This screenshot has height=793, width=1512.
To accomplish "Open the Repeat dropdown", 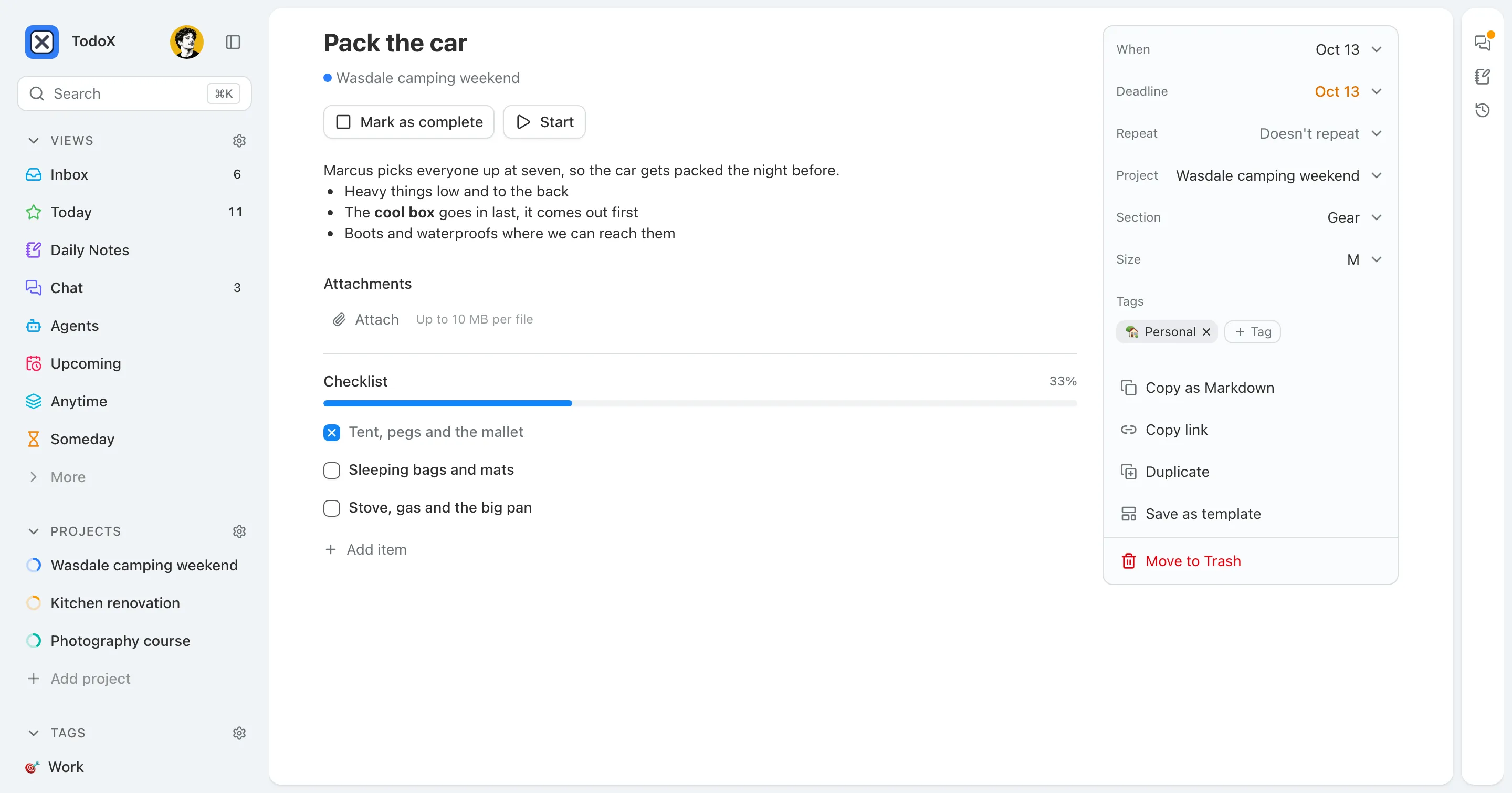I will (1321, 134).
